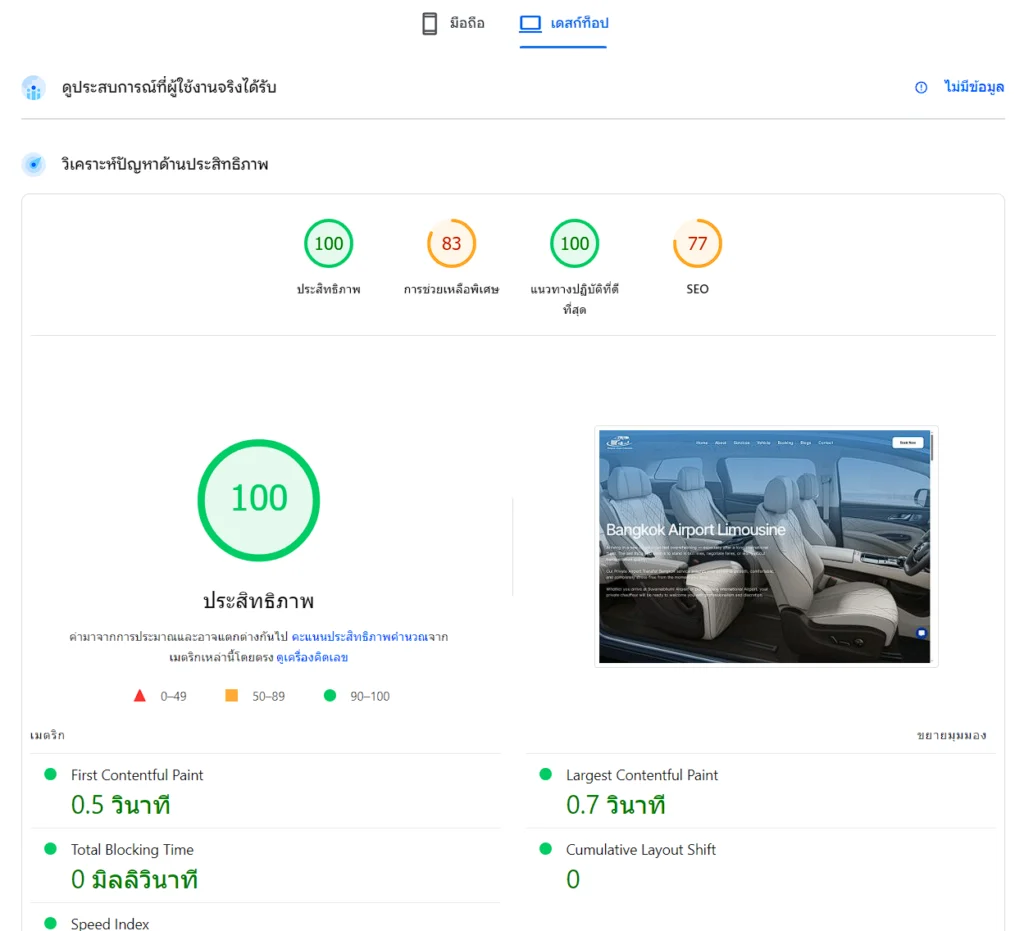1024x931 pixels.
Task: Open the 77 SEO score gauge
Action: pyautogui.click(x=697, y=244)
